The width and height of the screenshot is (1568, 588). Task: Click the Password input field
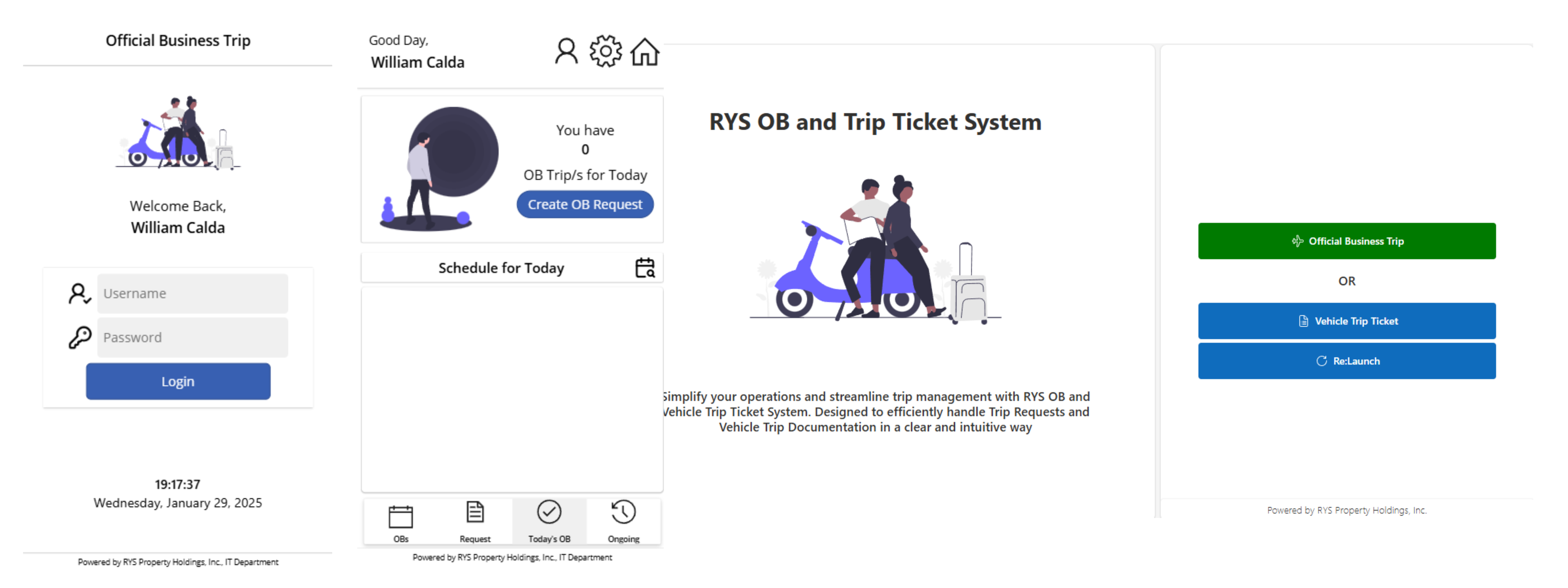click(192, 336)
